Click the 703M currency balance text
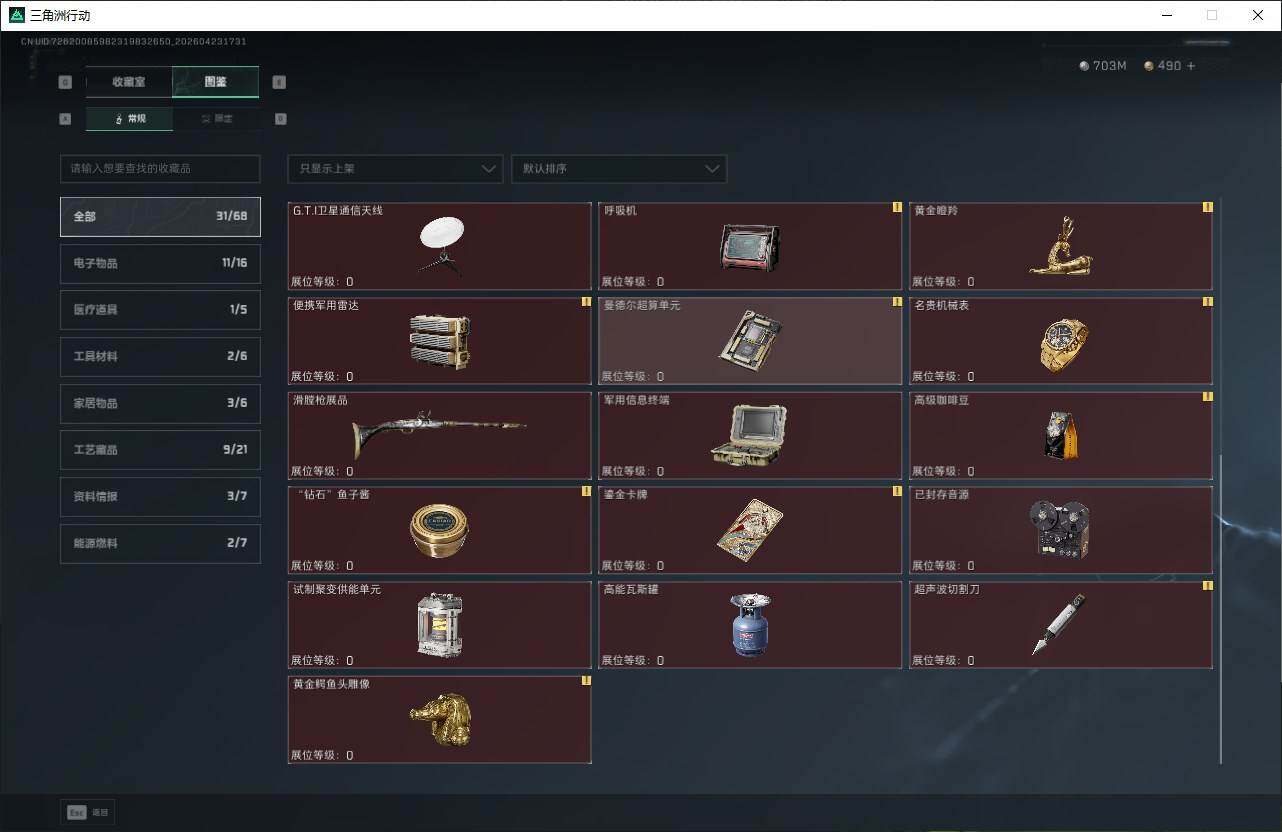 pos(1110,66)
